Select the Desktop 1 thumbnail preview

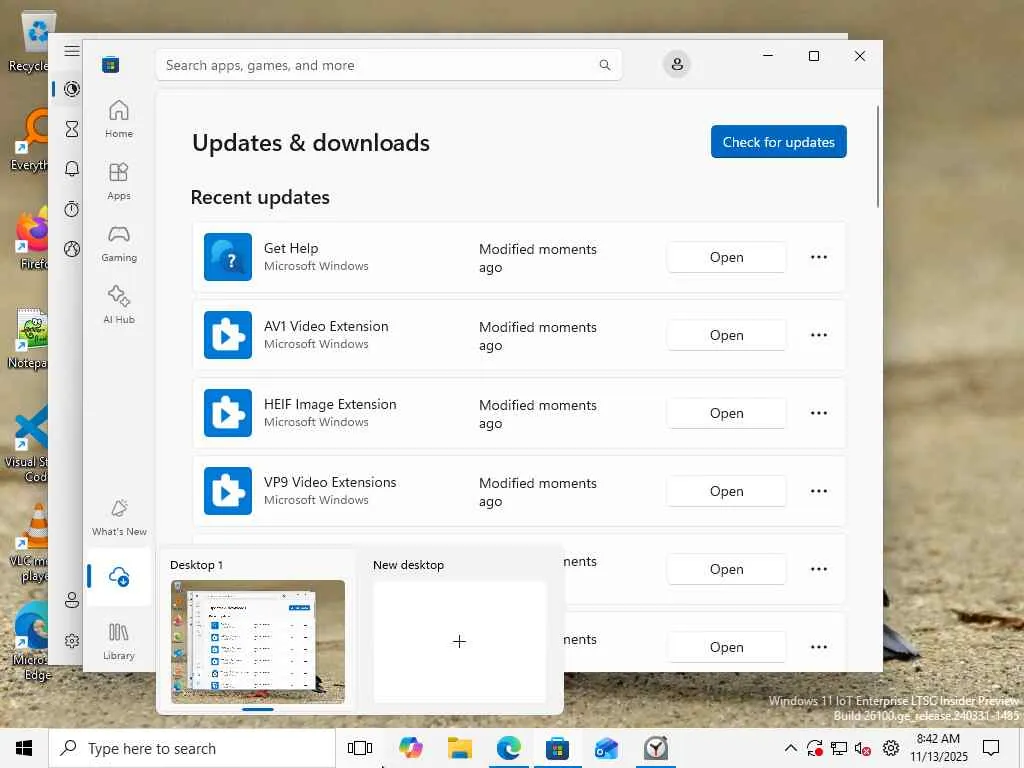click(258, 641)
